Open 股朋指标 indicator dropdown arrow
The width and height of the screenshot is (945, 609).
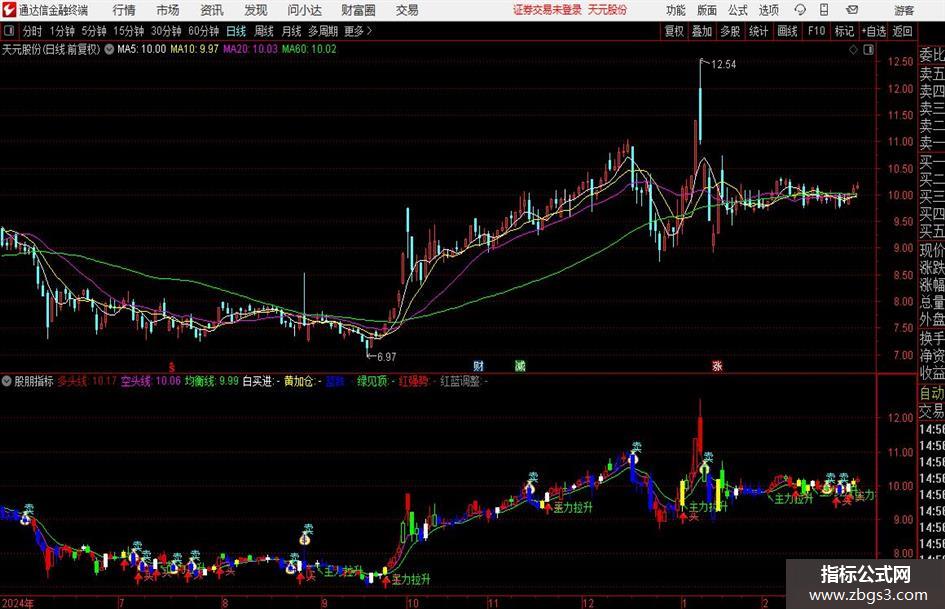click(7, 381)
